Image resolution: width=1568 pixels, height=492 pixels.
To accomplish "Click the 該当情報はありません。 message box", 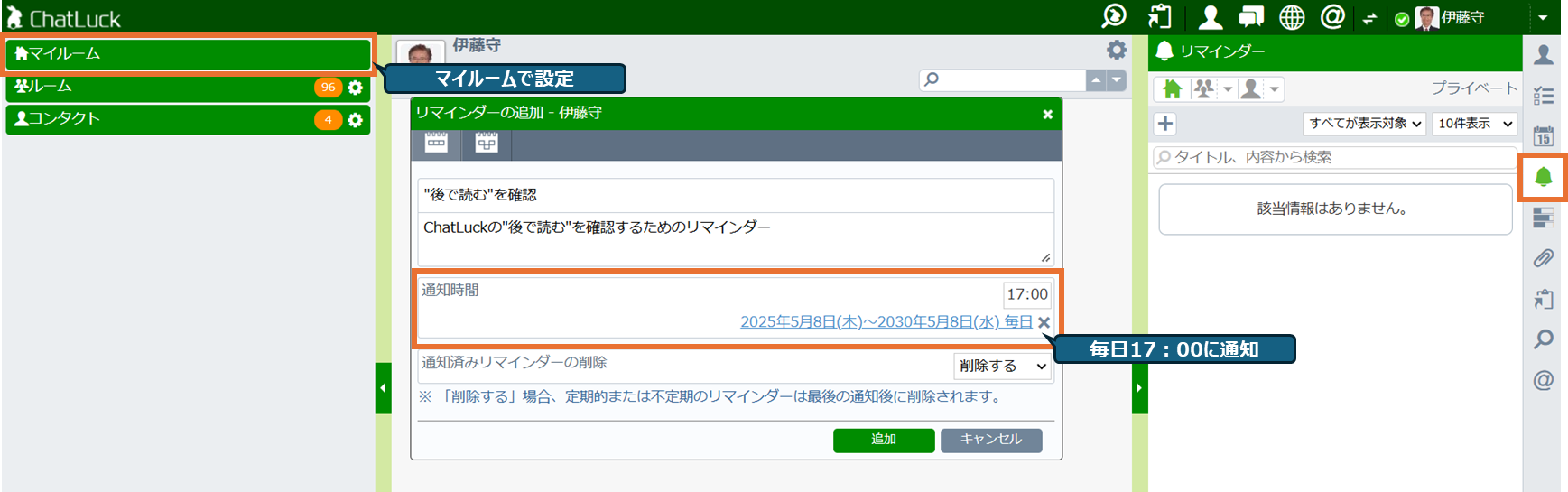I will click(x=1335, y=209).
